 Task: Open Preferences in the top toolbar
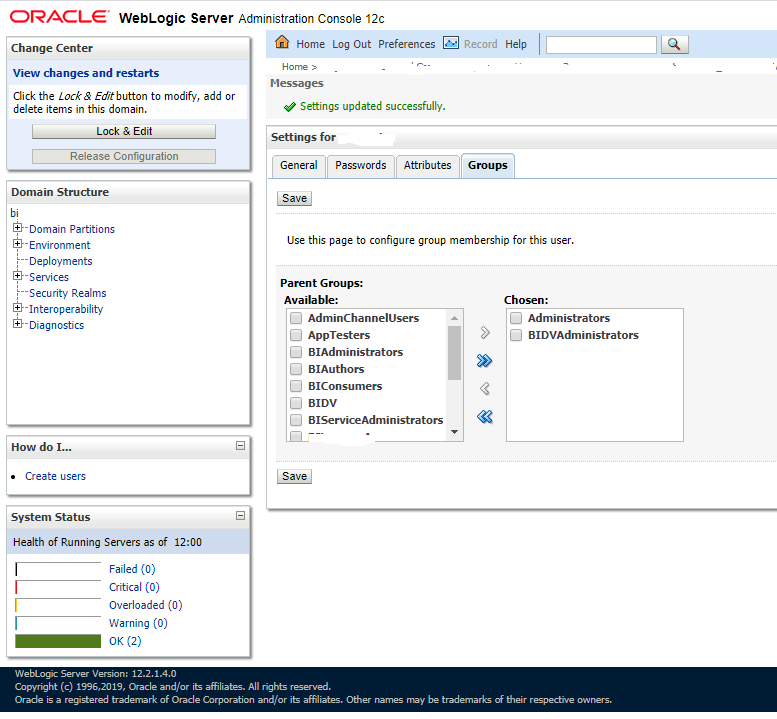(x=406, y=44)
